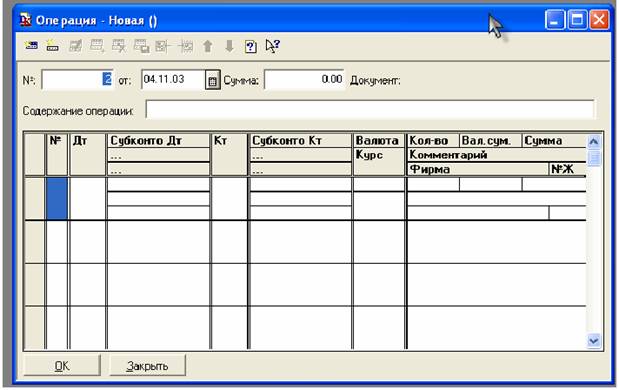Click the new entry toolbar icon

tap(32, 46)
